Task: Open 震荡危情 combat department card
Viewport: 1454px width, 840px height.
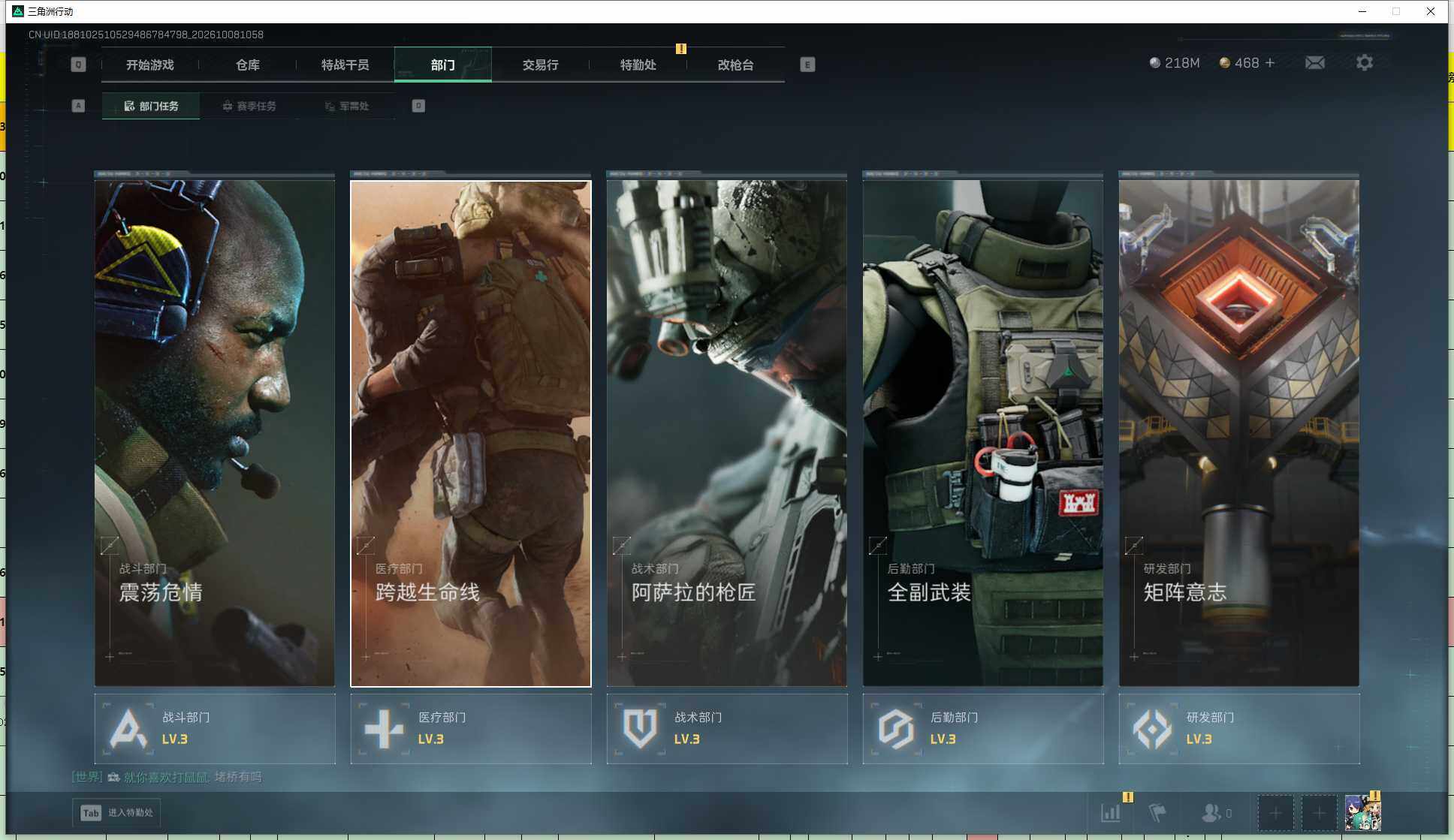Action: [x=215, y=433]
